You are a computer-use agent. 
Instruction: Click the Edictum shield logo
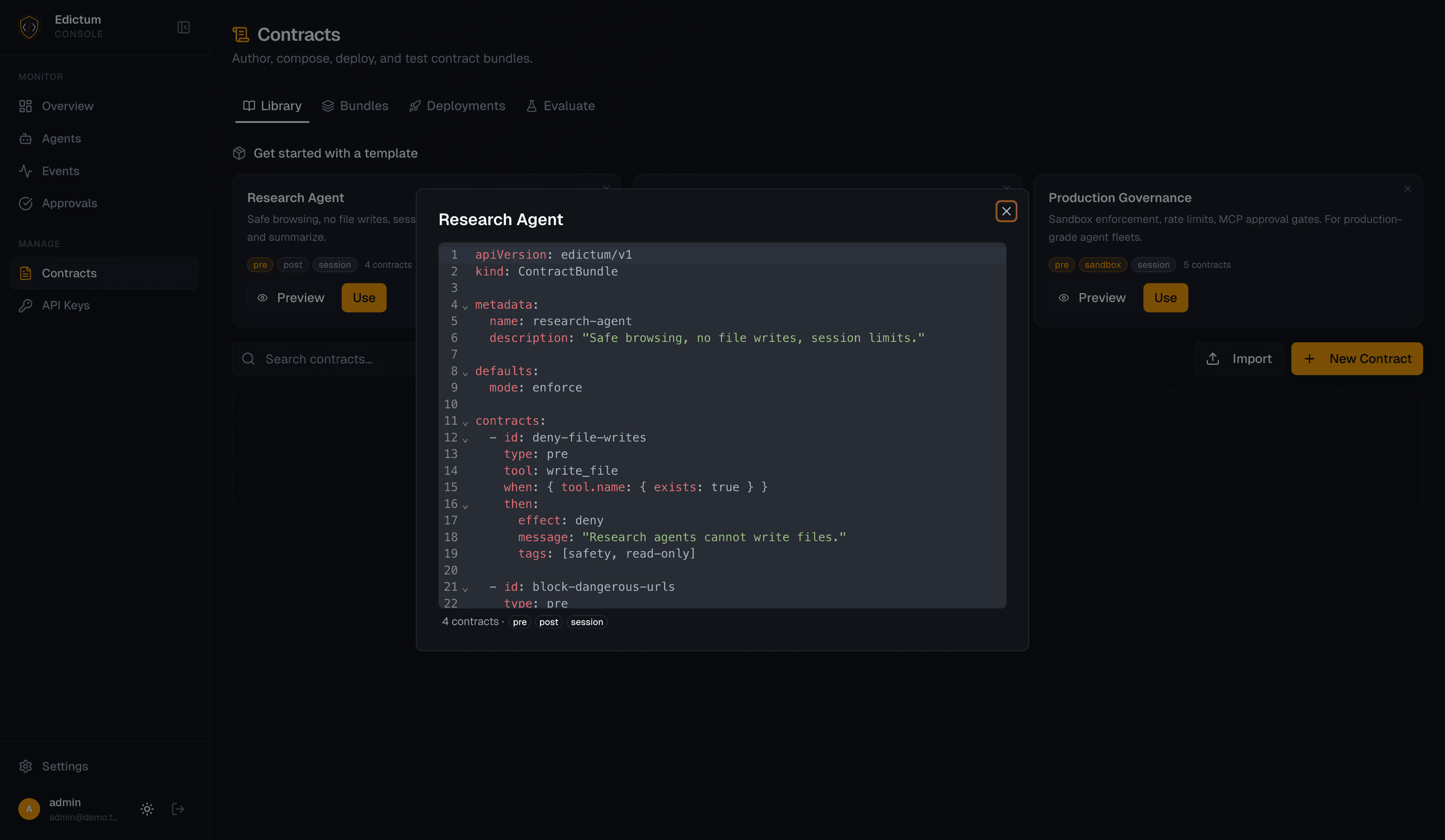click(29, 26)
